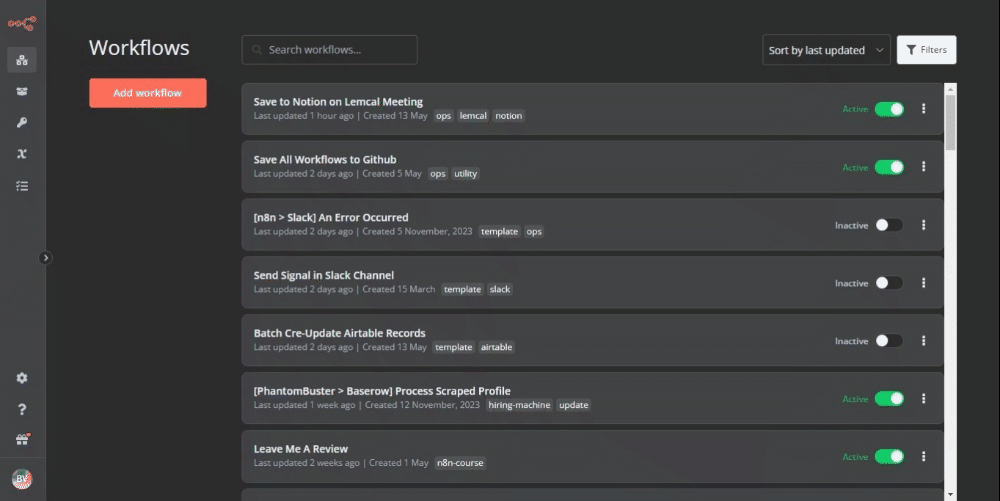Click the lemcal tag
Image resolution: width=1000 pixels, height=501 pixels.
[x=473, y=115]
